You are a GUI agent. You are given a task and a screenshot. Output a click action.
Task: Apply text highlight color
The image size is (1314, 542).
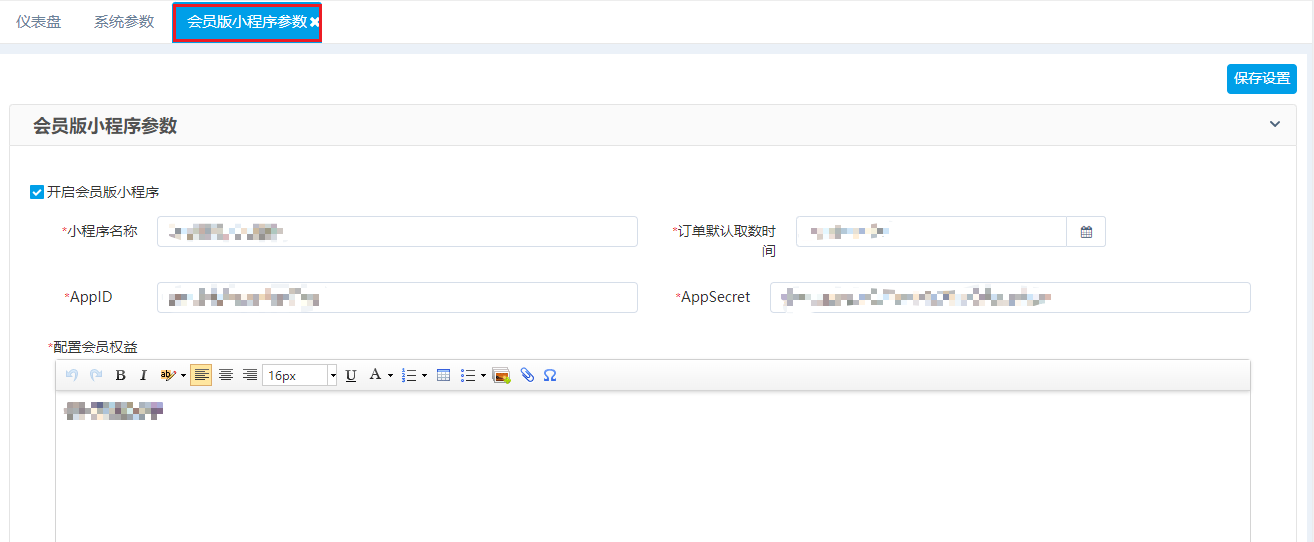click(168, 375)
